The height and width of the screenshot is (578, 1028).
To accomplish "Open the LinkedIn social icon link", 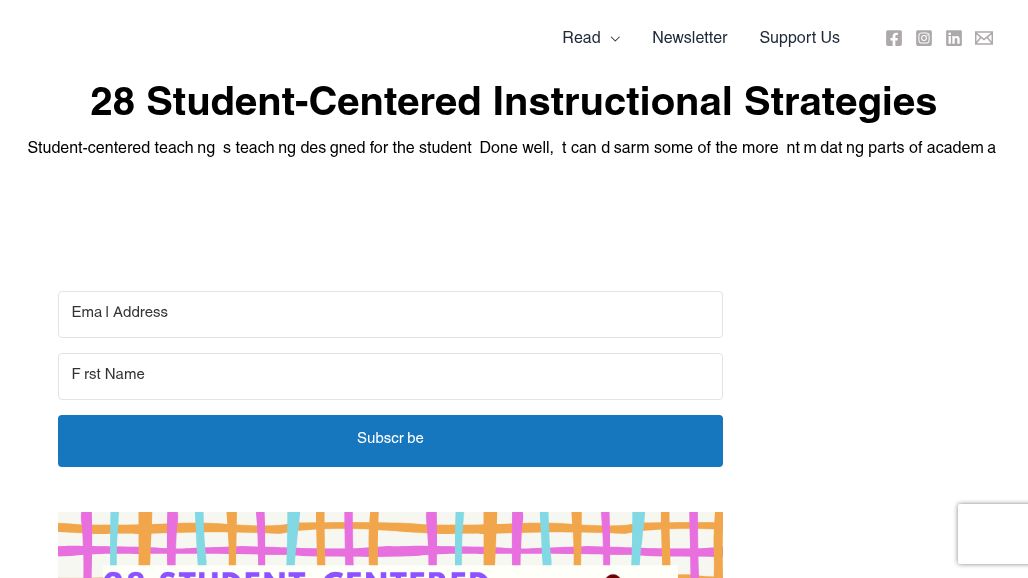I will click(x=954, y=38).
